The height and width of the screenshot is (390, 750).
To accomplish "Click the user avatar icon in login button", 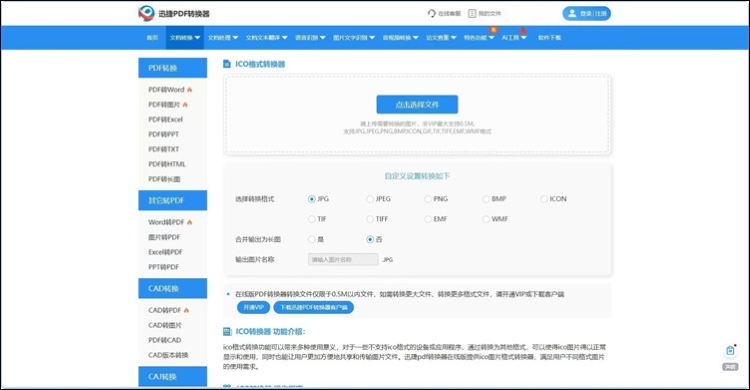I will (x=572, y=13).
